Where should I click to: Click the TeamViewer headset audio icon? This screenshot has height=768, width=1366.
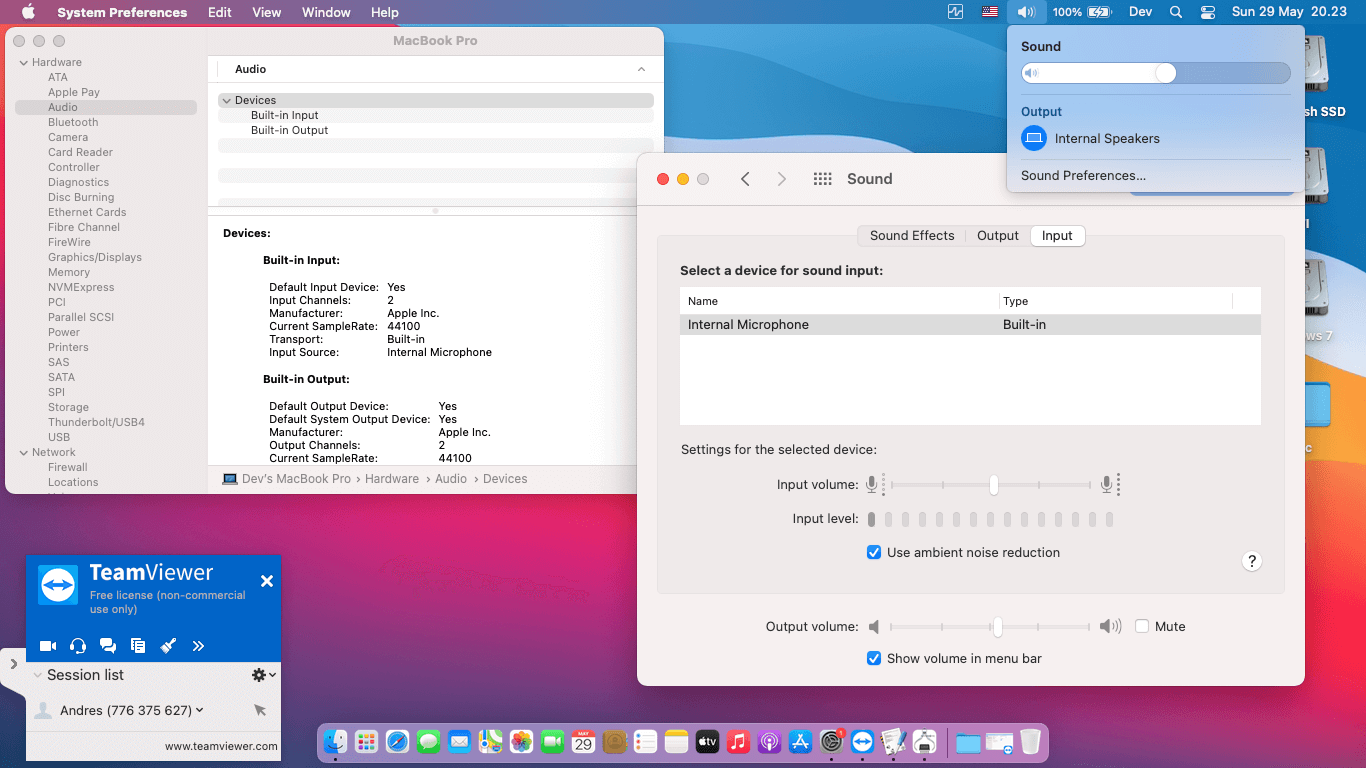78,646
